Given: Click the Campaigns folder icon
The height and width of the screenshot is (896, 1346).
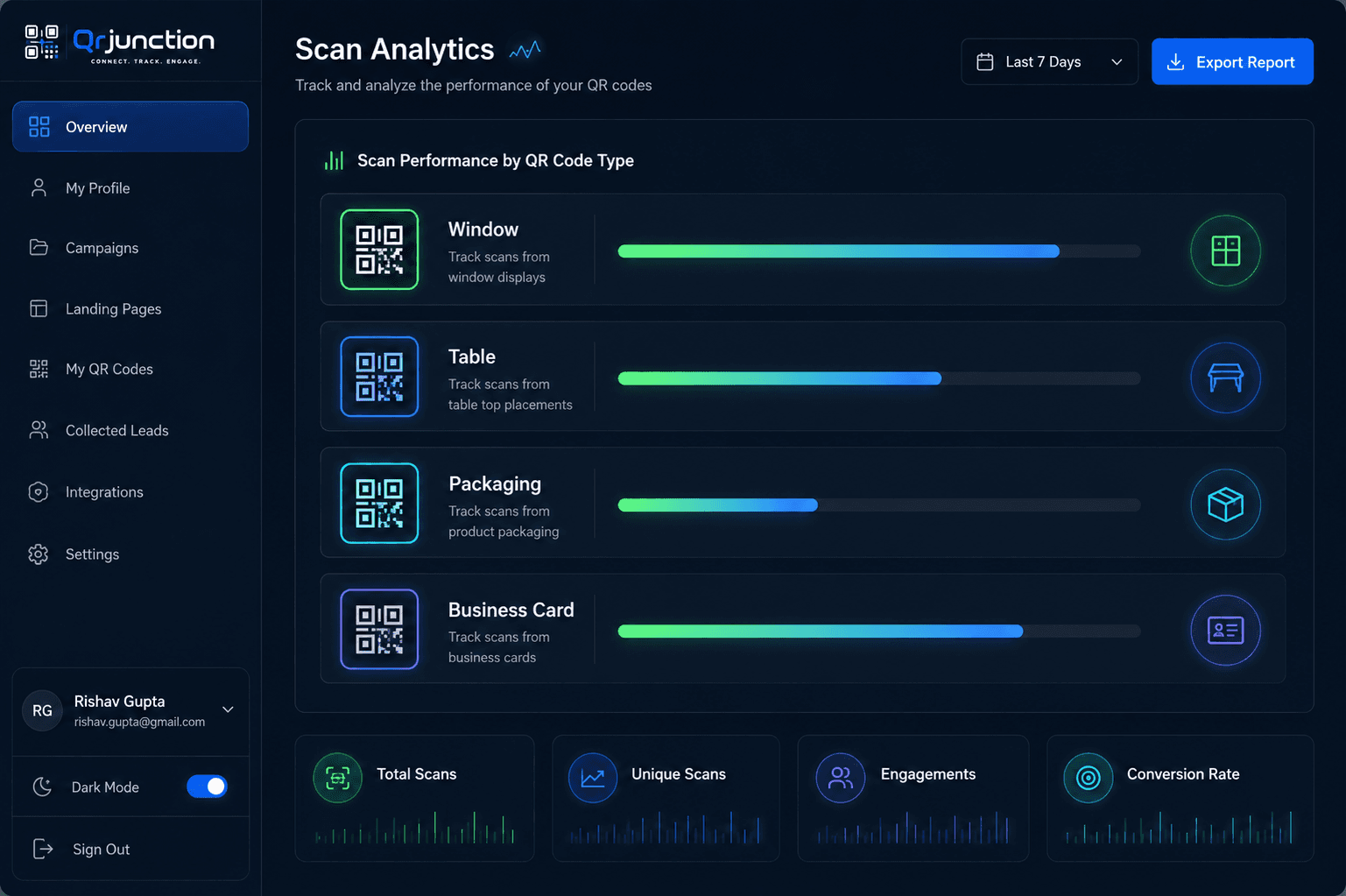Looking at the screenshot, I should pyautogui.click(x=39, y=248).
